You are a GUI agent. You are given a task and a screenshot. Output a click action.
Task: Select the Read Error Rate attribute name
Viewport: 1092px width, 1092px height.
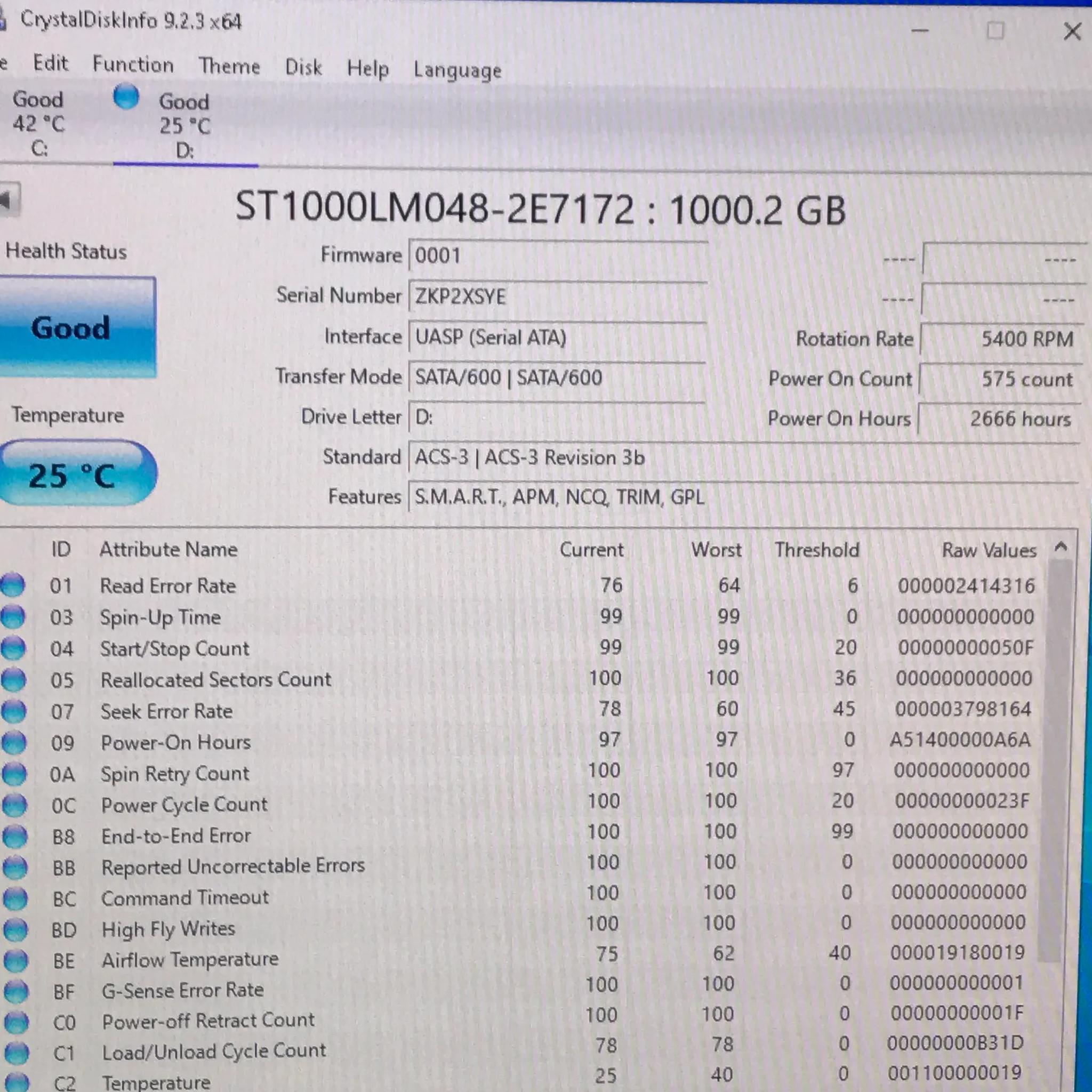tap(168, 585)
